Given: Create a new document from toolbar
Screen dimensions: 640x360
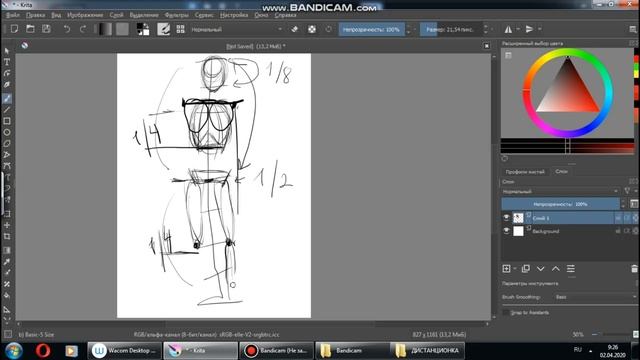Looking at the screenshot, I should pos(14,29).
